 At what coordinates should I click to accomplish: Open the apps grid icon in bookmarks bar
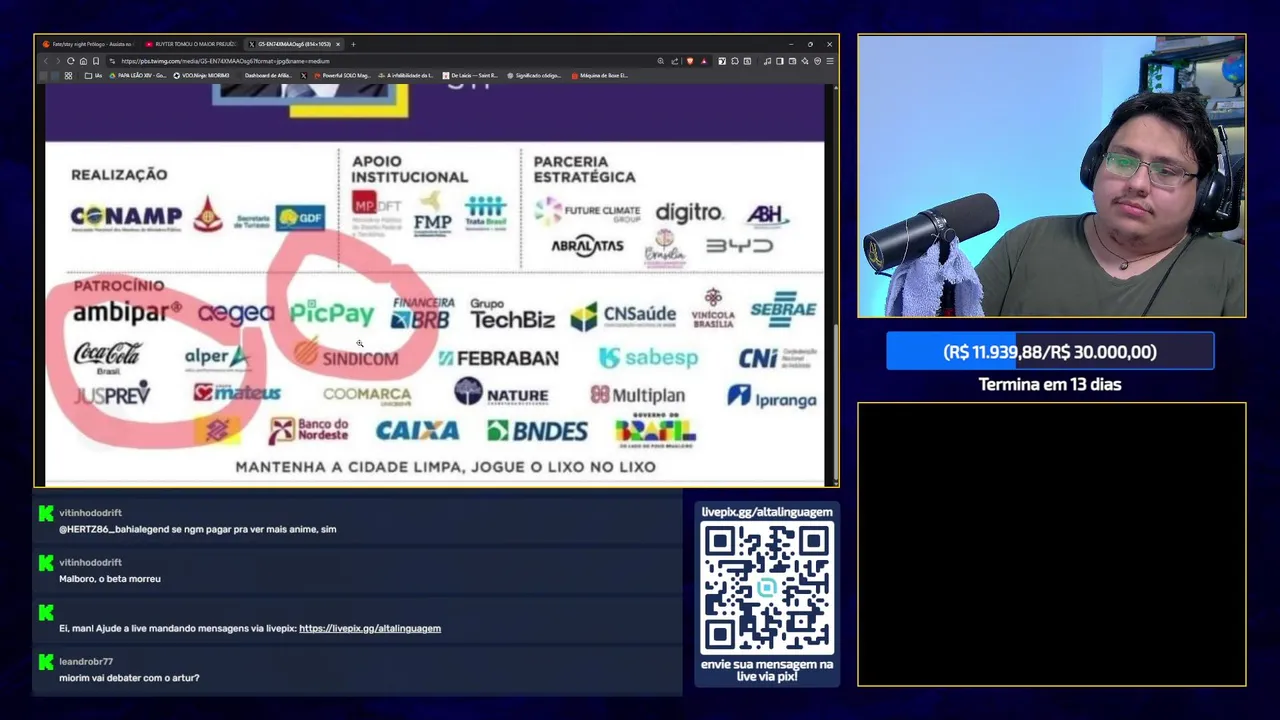click(68, 75)
